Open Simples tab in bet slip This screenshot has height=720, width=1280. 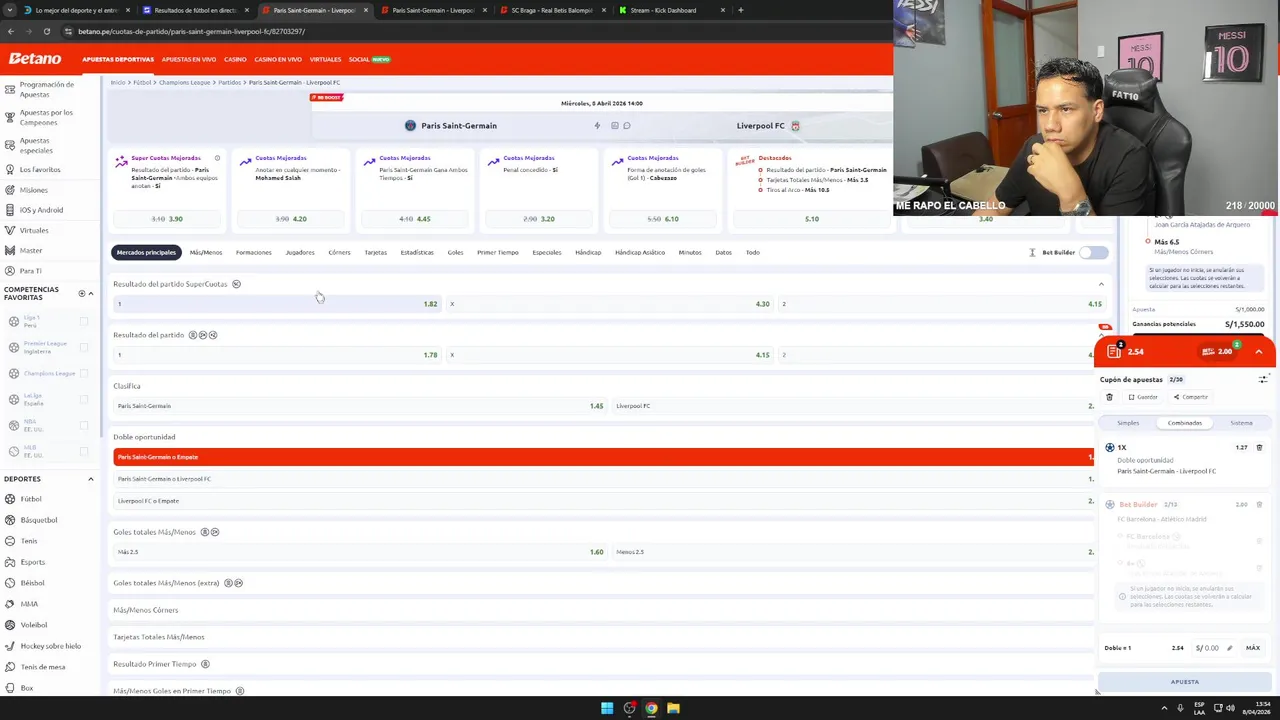click(1128, 423)
